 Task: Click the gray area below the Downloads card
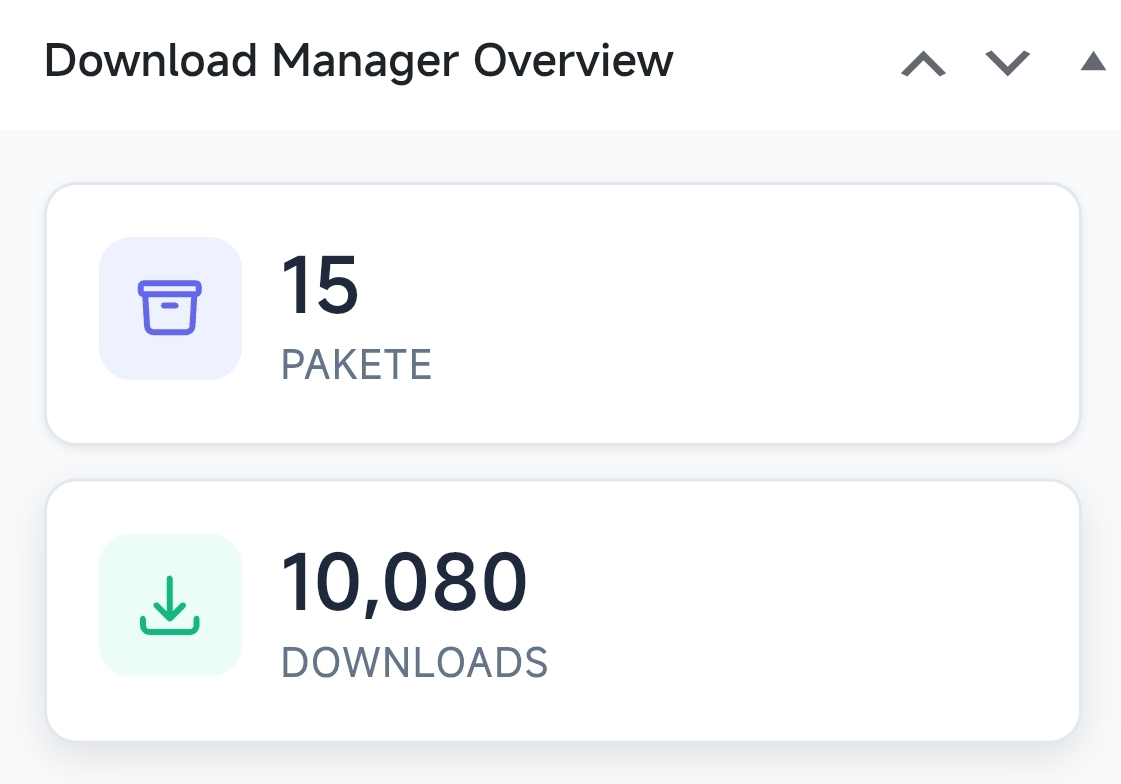click(562, 763)
